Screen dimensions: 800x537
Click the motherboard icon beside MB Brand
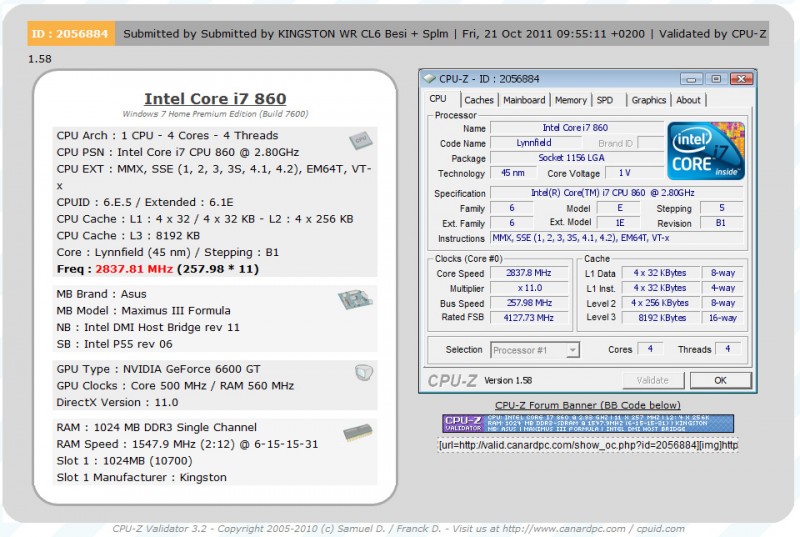[x=355, y=299]
